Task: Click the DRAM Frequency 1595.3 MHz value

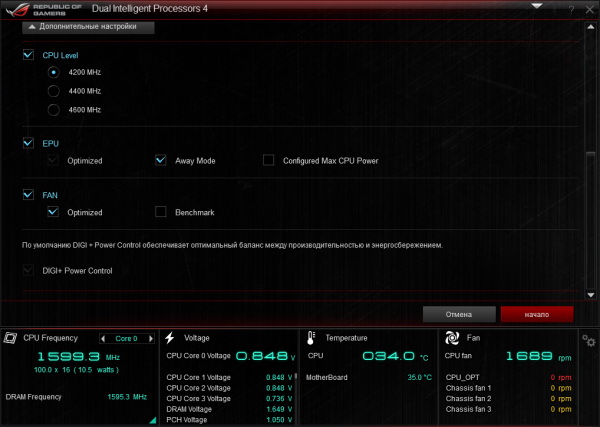Action: pyautogui.click(x=127, y=397)
